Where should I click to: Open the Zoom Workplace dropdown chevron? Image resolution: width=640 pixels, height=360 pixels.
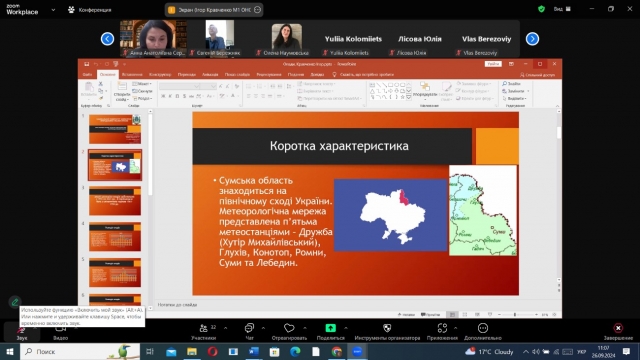point(53,10)
